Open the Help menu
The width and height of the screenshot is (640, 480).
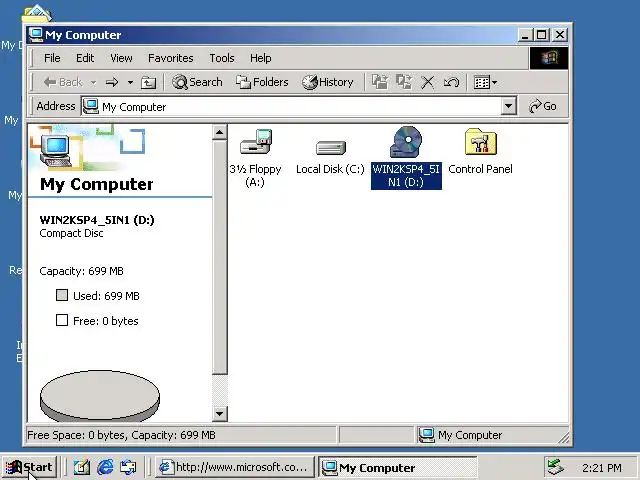[260, 58]
